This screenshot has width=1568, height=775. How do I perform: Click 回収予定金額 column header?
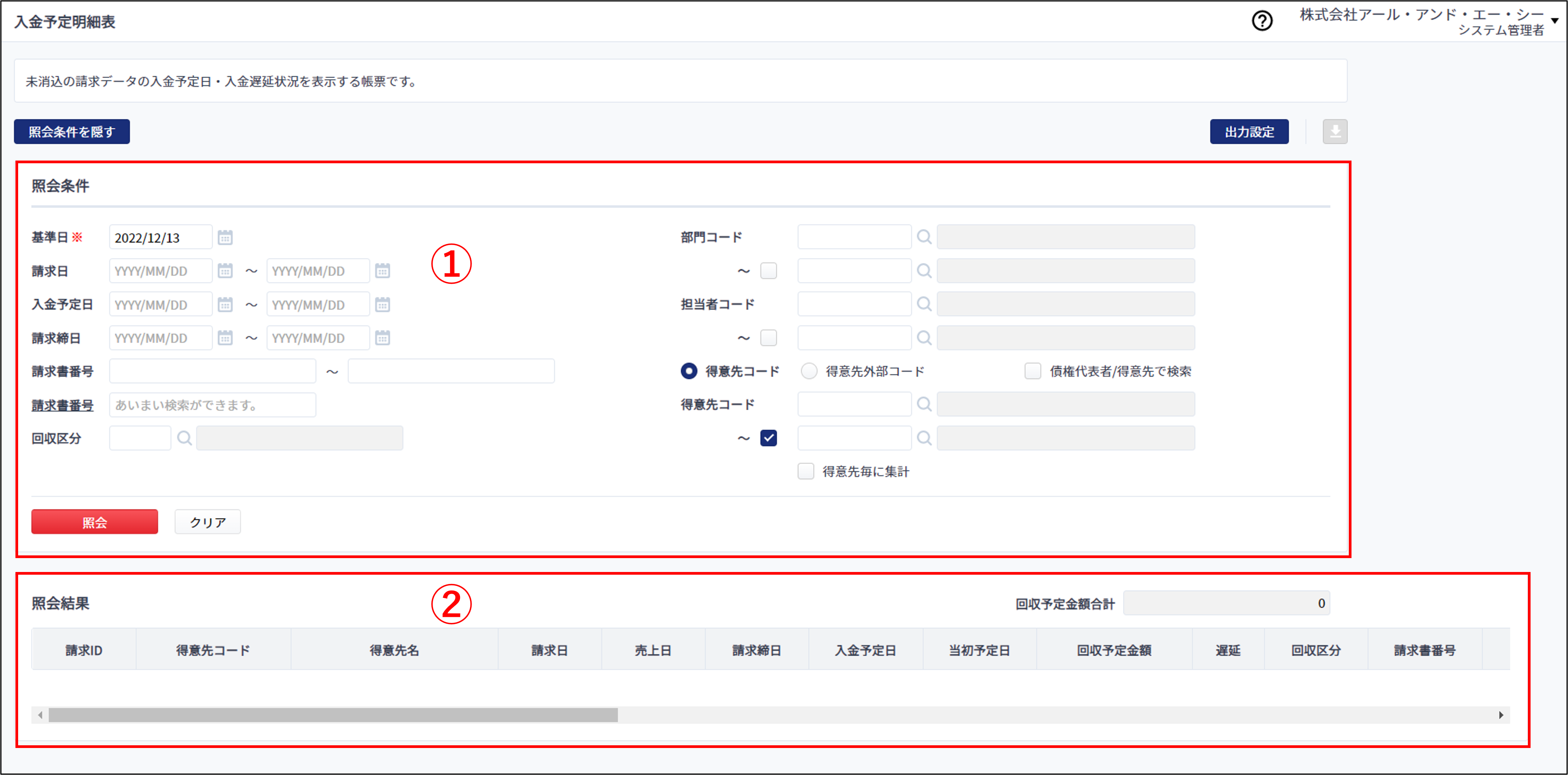[1114, 650]
